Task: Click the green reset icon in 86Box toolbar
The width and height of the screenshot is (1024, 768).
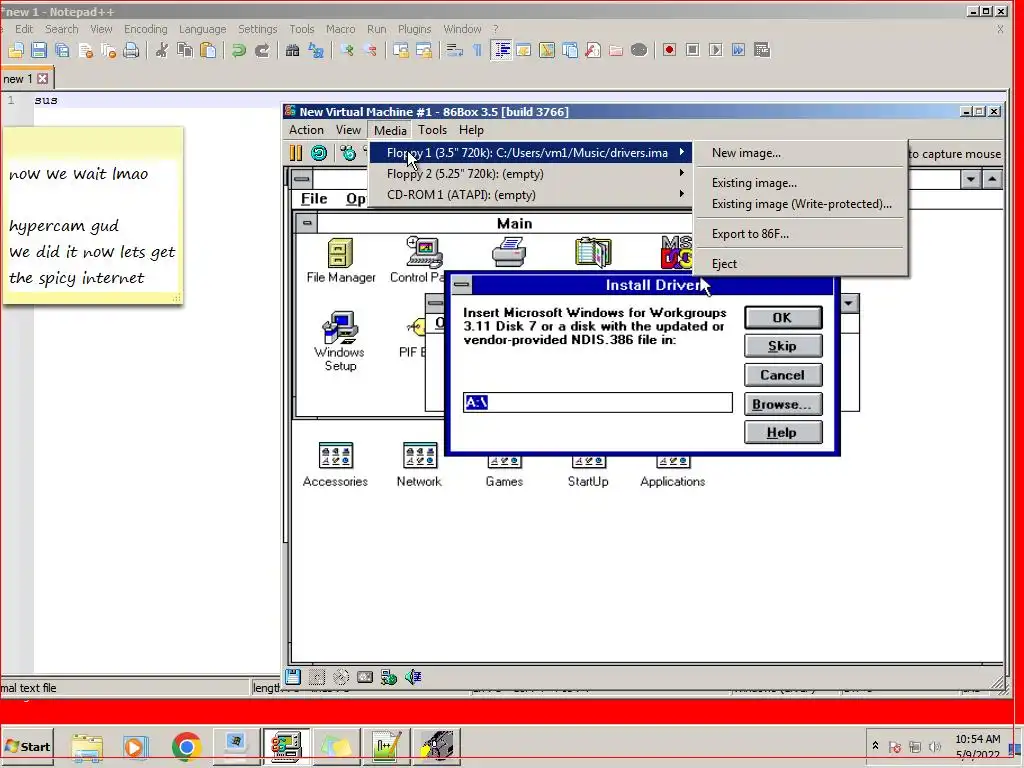Action: (x=319, y=153)
